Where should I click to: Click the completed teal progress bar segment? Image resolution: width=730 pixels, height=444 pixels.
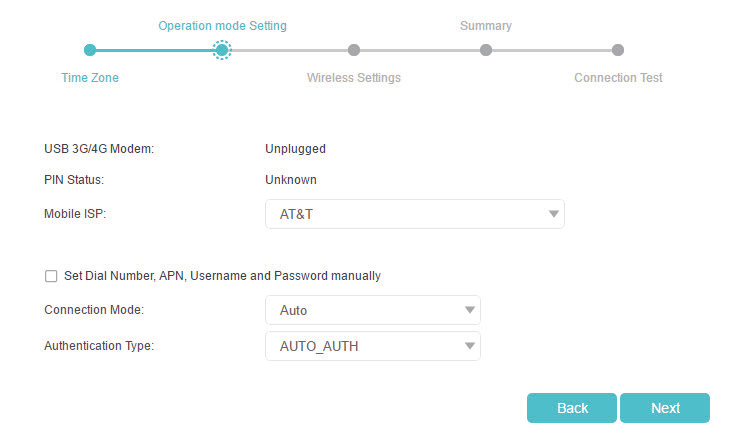point(155,50)
